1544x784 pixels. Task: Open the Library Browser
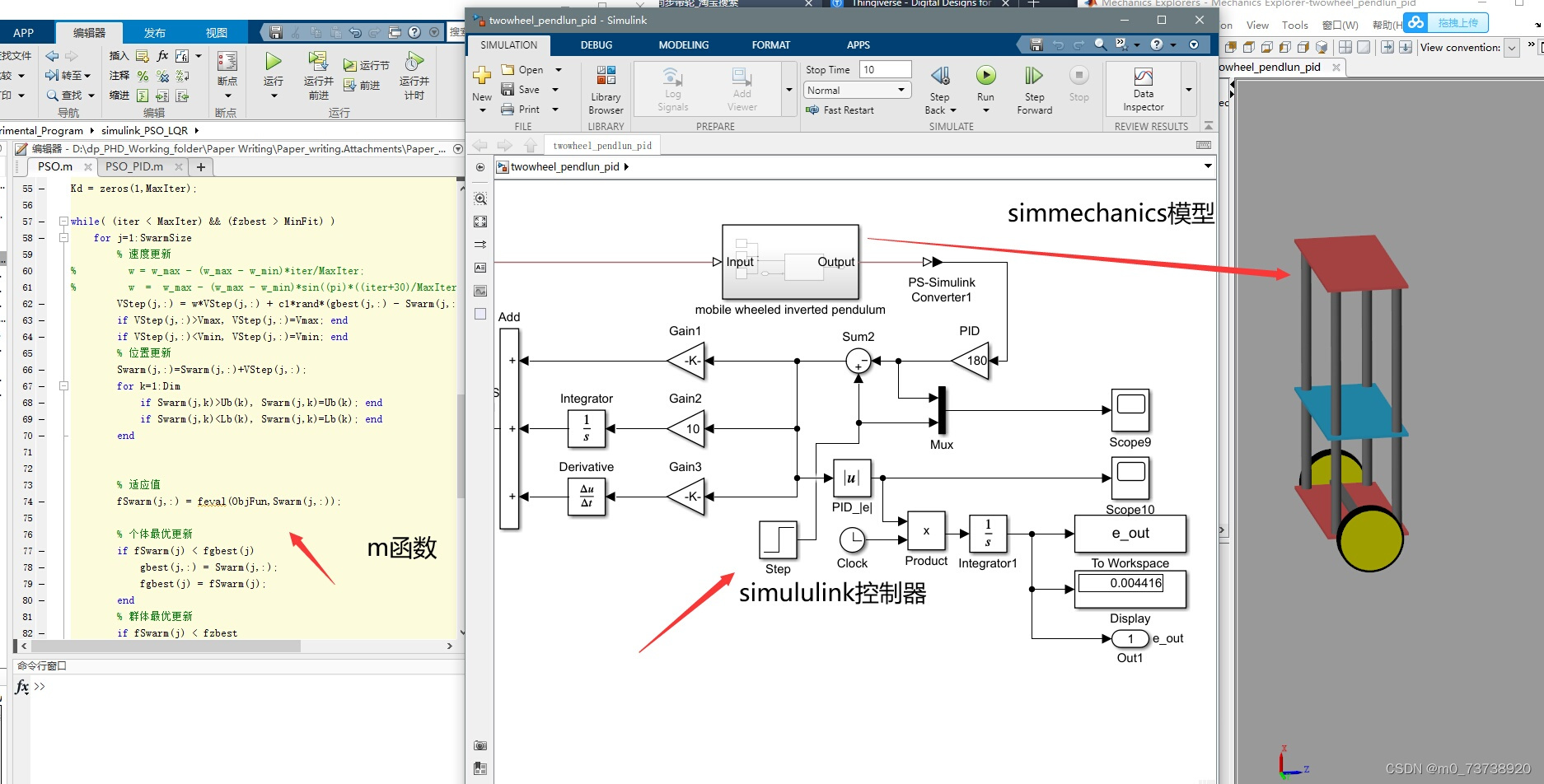pos(606,89)
